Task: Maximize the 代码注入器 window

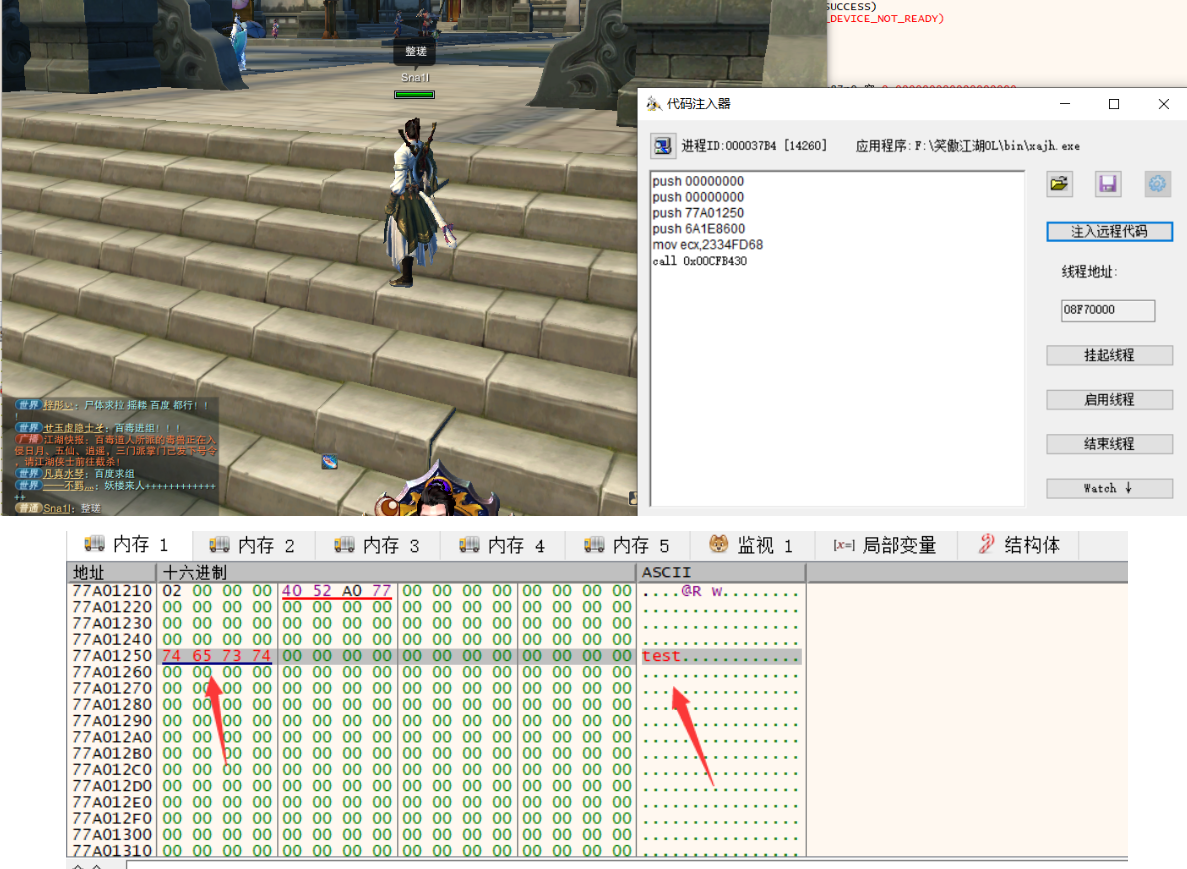Action: click(1114, 104)
